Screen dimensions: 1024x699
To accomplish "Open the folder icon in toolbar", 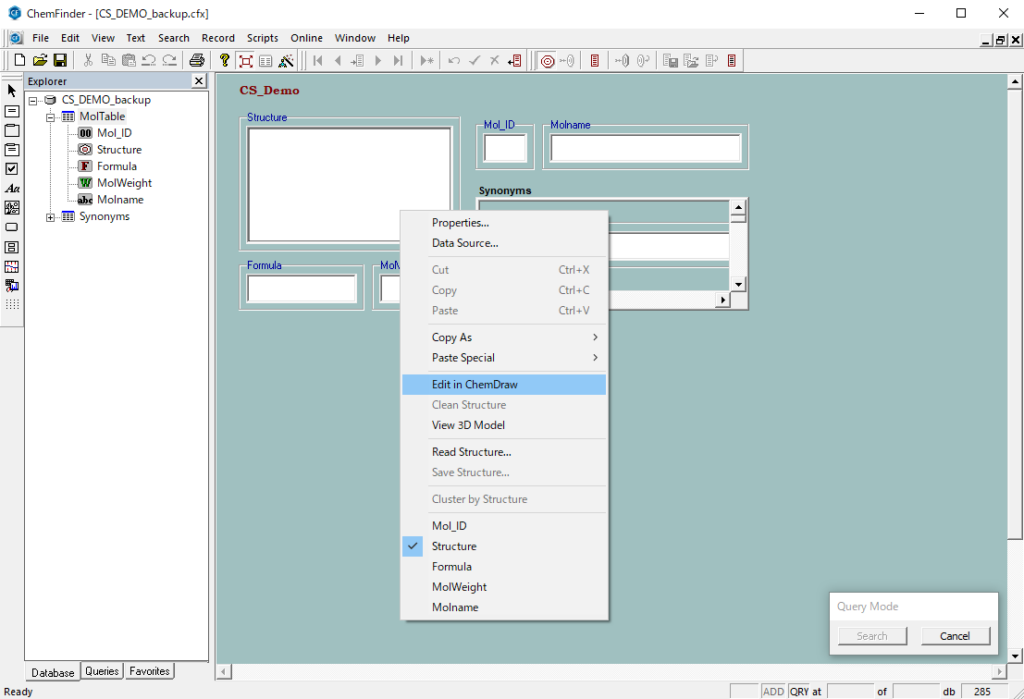I will [x=40, y=61].
